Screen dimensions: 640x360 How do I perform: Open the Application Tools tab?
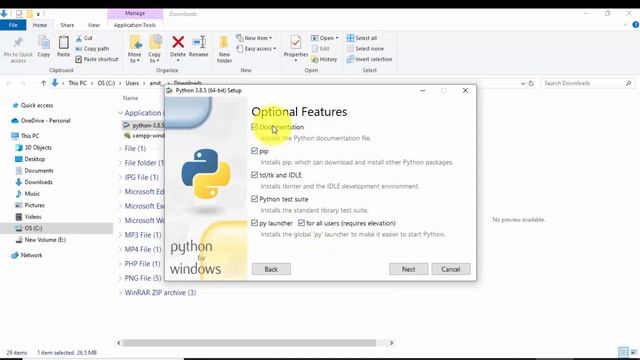pos(135,25)
